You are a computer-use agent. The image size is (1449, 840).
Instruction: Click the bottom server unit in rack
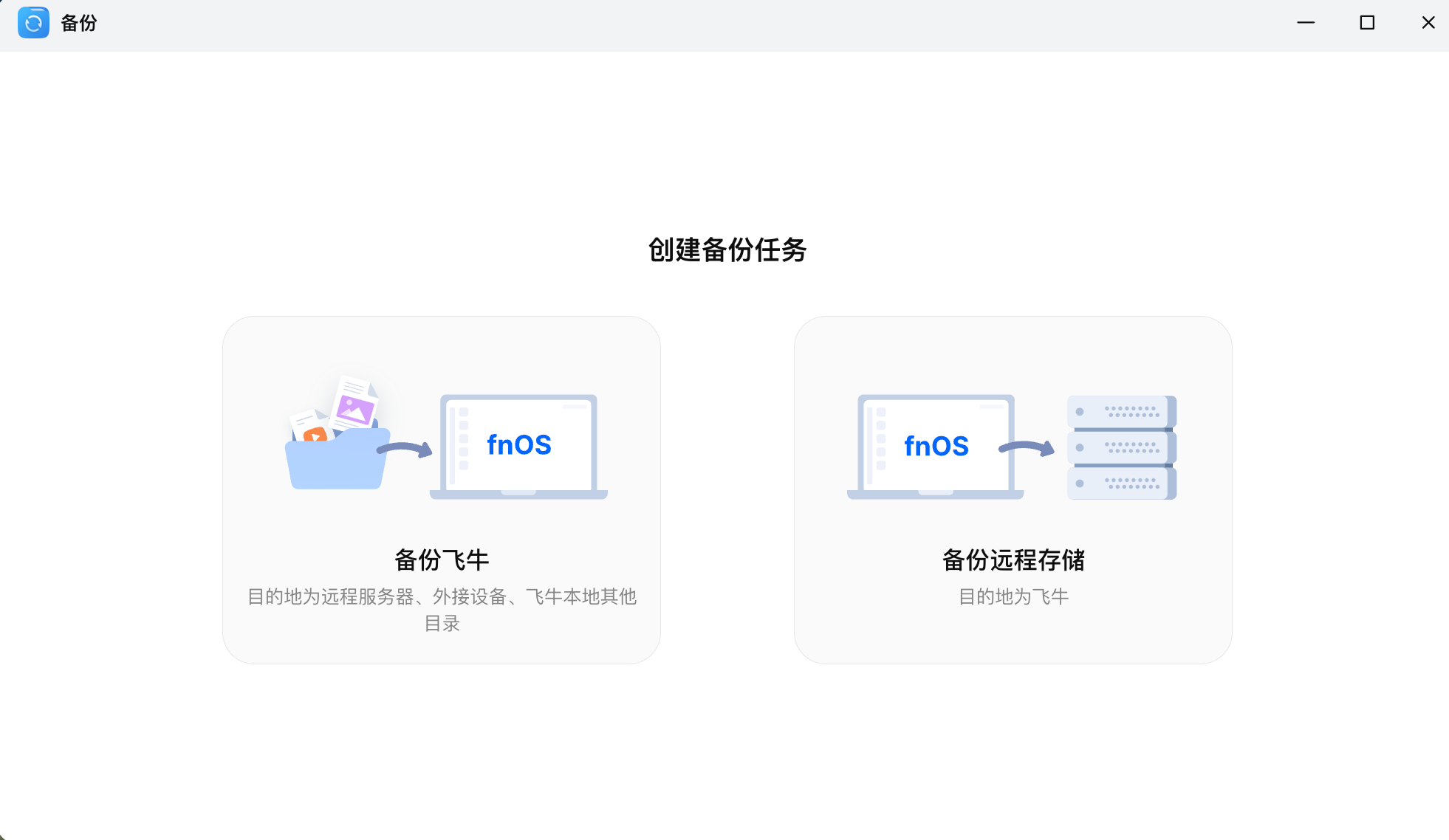(x=1121, y=483)
